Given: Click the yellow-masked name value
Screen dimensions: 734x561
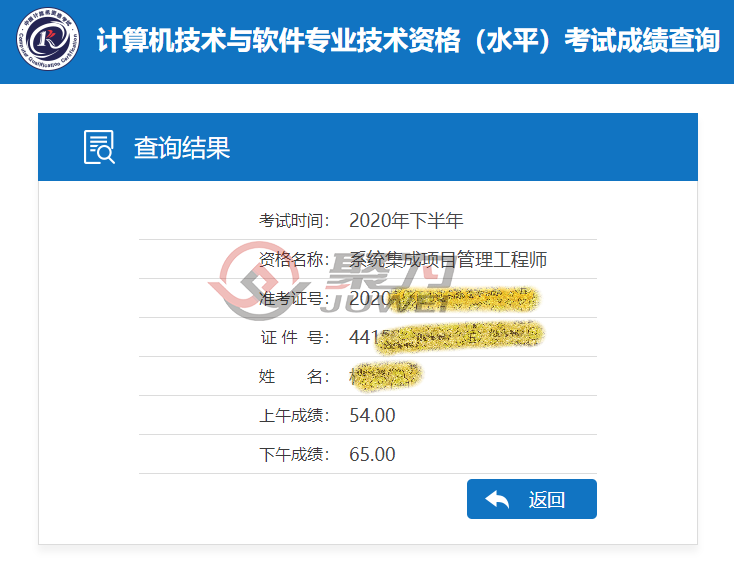Looking at the screenshot, I should pyautogui.click(x=386, y=376).
